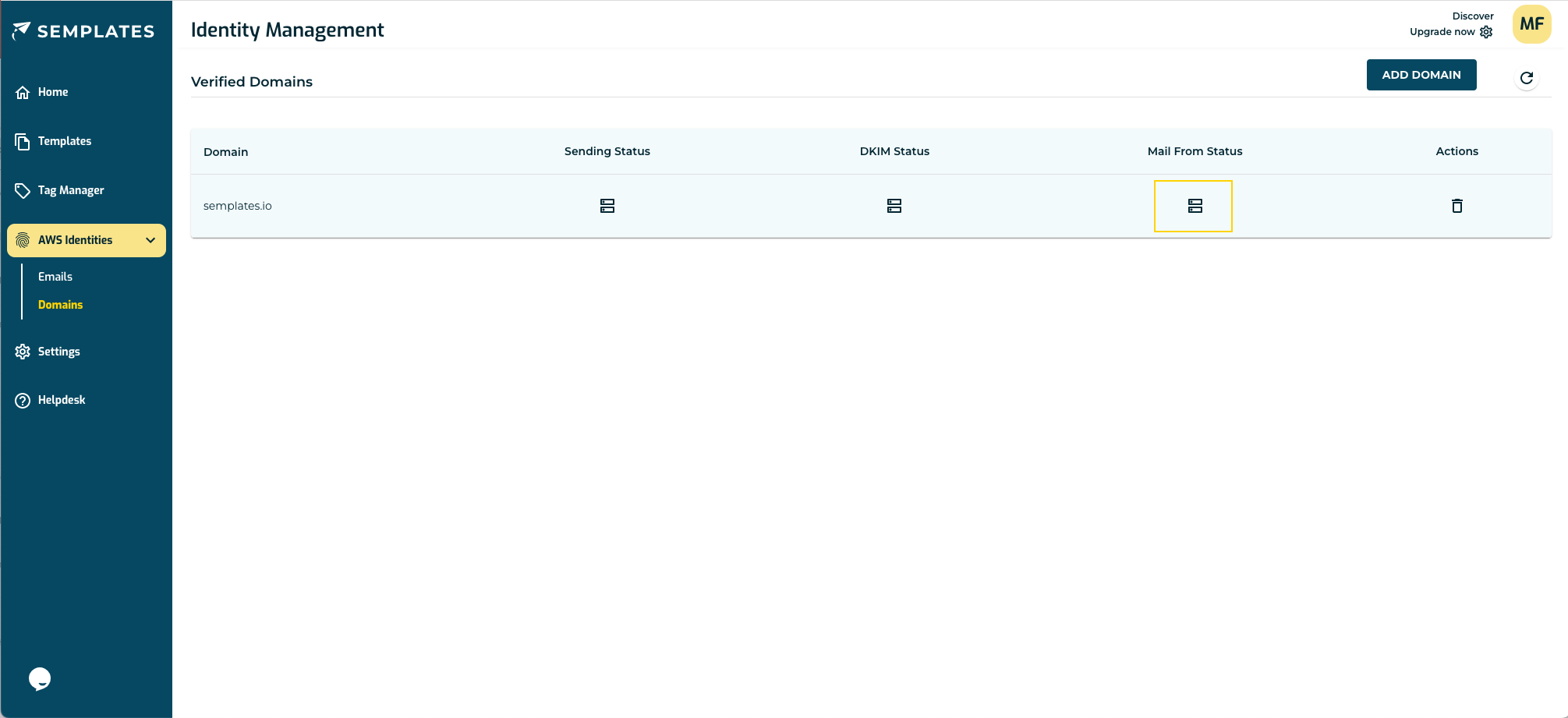Click the ADD DOMAIN button
This screenshot has height=718, width=1568.
tap(1421, 75)
